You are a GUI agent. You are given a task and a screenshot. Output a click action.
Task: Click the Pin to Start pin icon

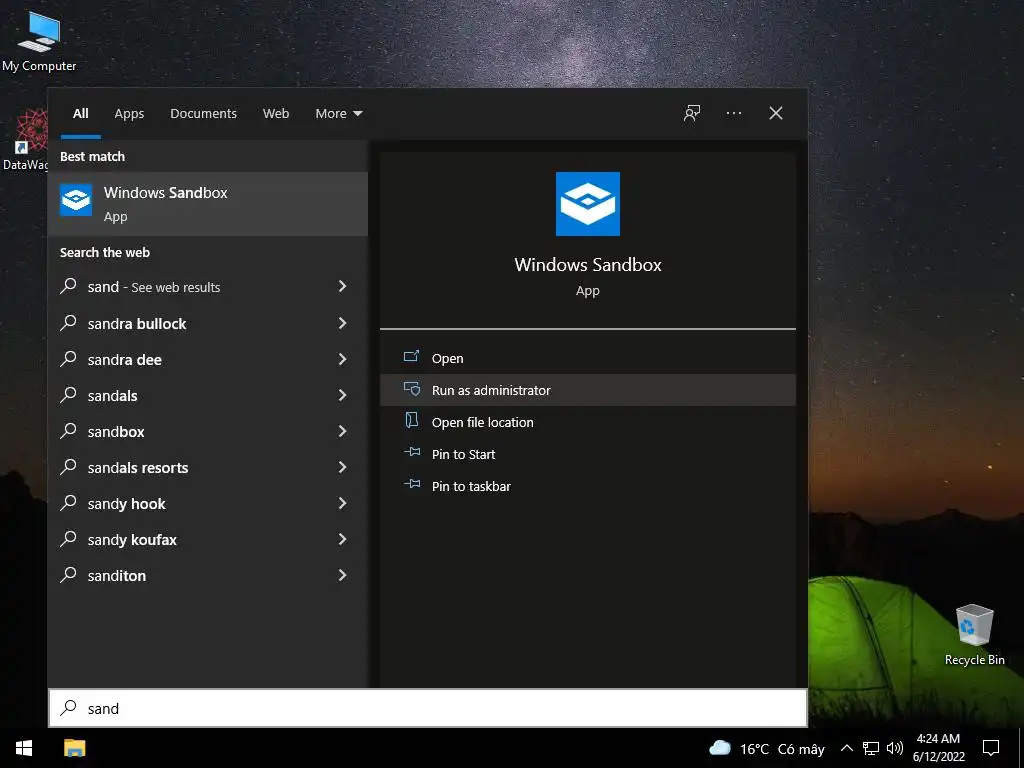[x=411, y=452]
